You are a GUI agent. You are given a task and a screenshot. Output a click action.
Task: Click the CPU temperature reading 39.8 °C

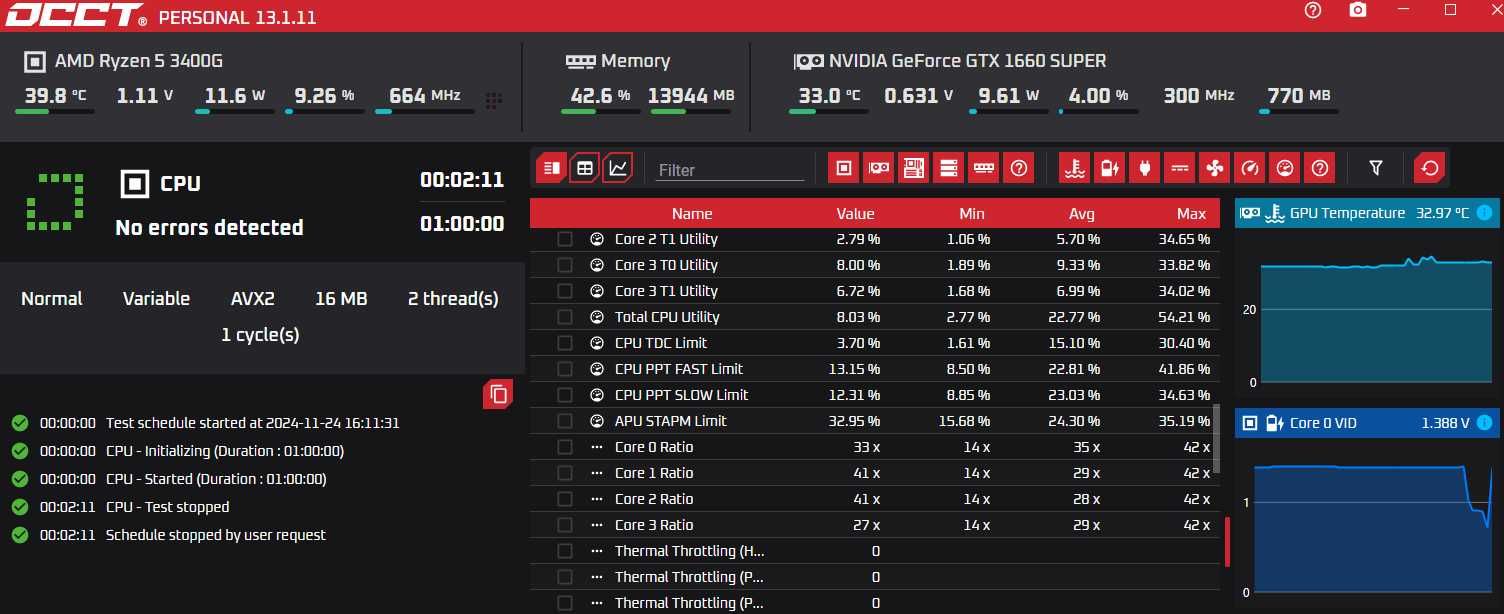click(55, 96)
